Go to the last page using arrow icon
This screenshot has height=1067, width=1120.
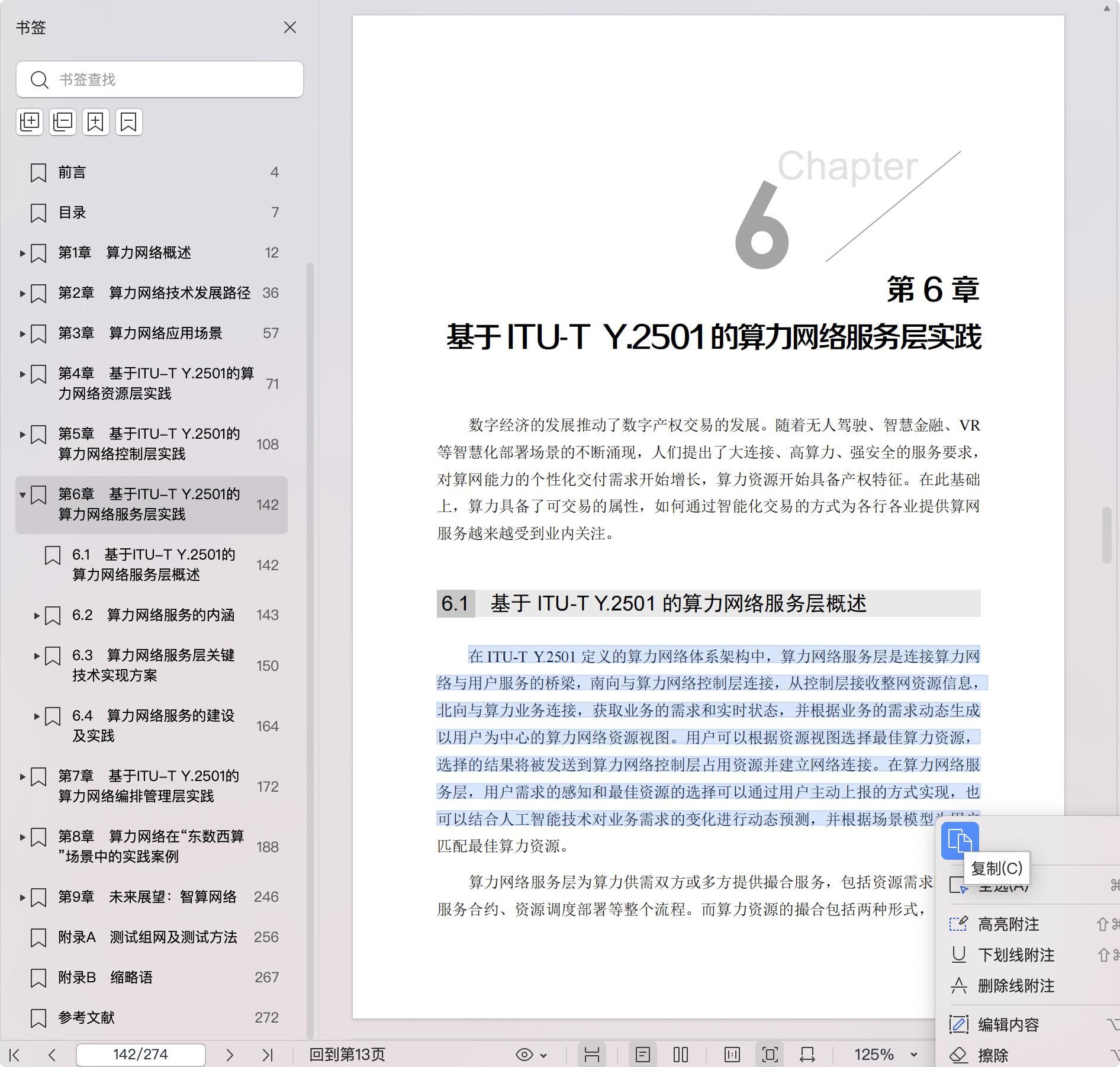pyautogui.click(x=268, y=1055)
